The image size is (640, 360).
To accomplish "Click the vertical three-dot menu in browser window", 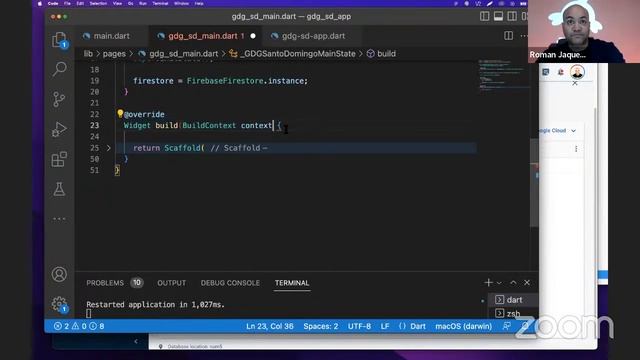I will [x=576, y=149].
